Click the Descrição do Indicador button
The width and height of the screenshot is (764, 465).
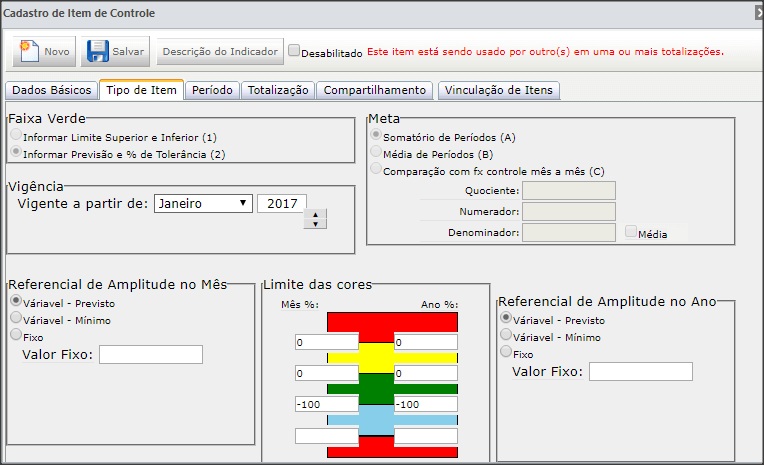(220, 51)
